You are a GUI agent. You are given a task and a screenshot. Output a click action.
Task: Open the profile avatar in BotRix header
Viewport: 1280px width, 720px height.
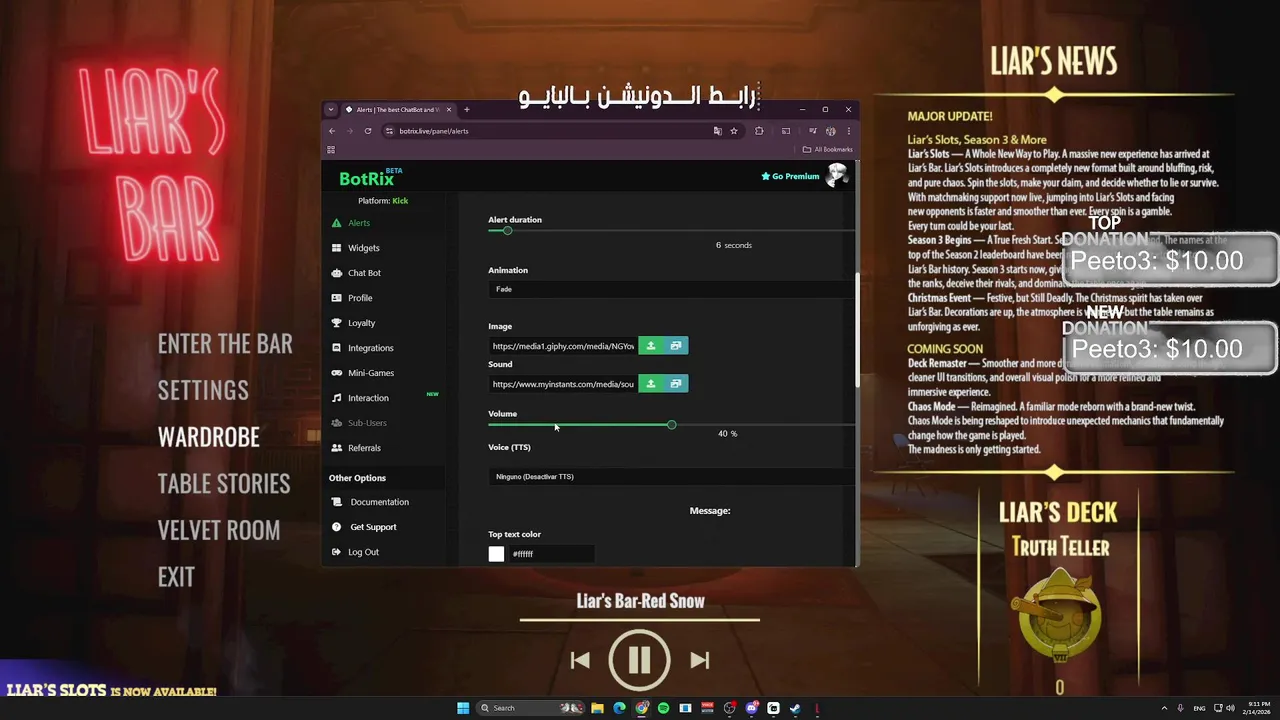click(837, 176)
